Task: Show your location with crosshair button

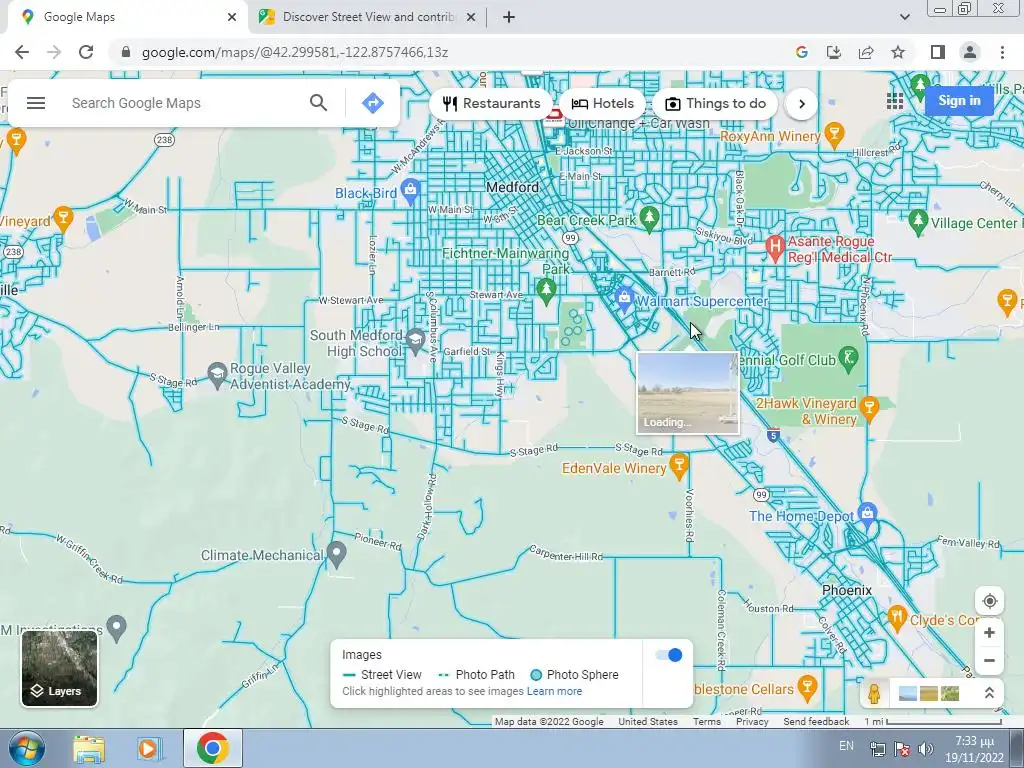Action: pyautogui.click(x=989, y=601)
